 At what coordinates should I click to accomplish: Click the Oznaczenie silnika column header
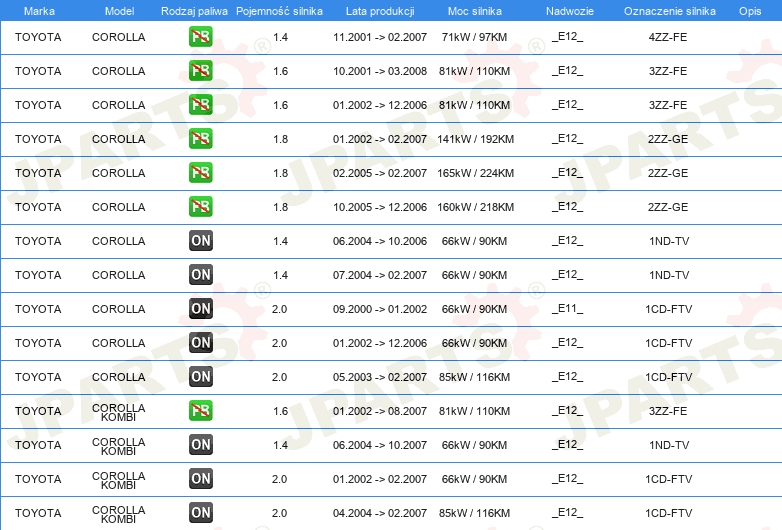click(x=669, y=11)
